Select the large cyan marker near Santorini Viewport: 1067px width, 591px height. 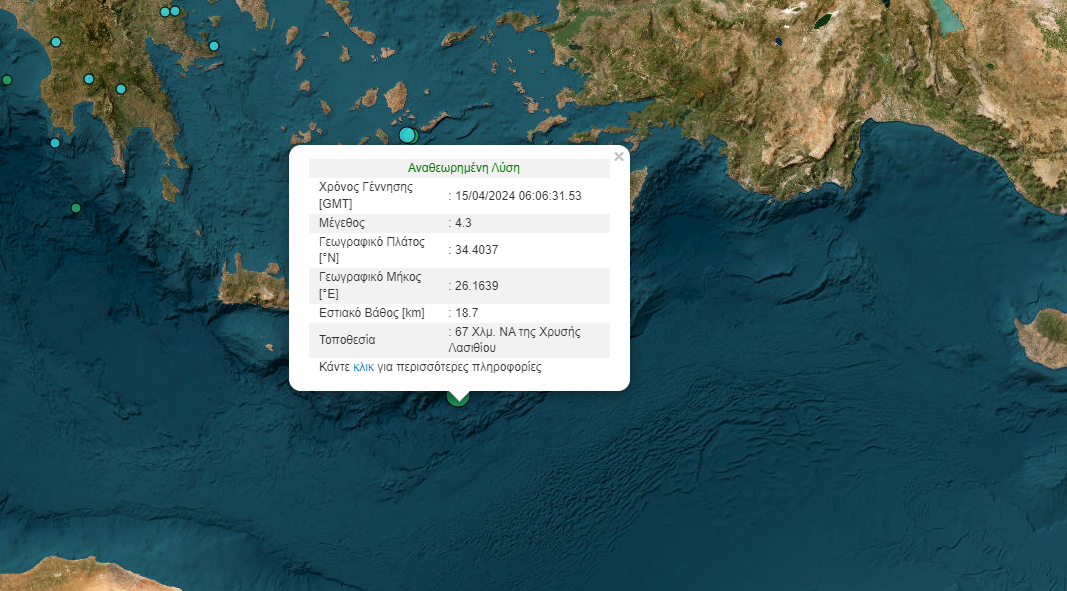406,135
